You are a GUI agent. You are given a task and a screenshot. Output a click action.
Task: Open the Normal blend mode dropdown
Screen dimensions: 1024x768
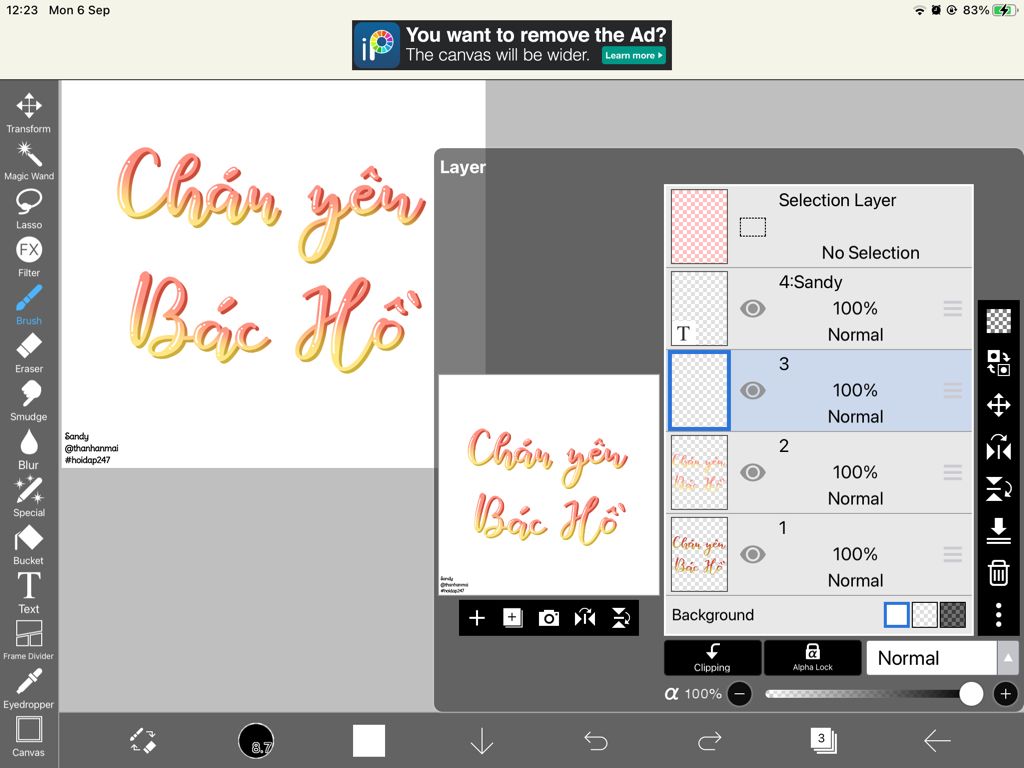(x=932, y=658)
